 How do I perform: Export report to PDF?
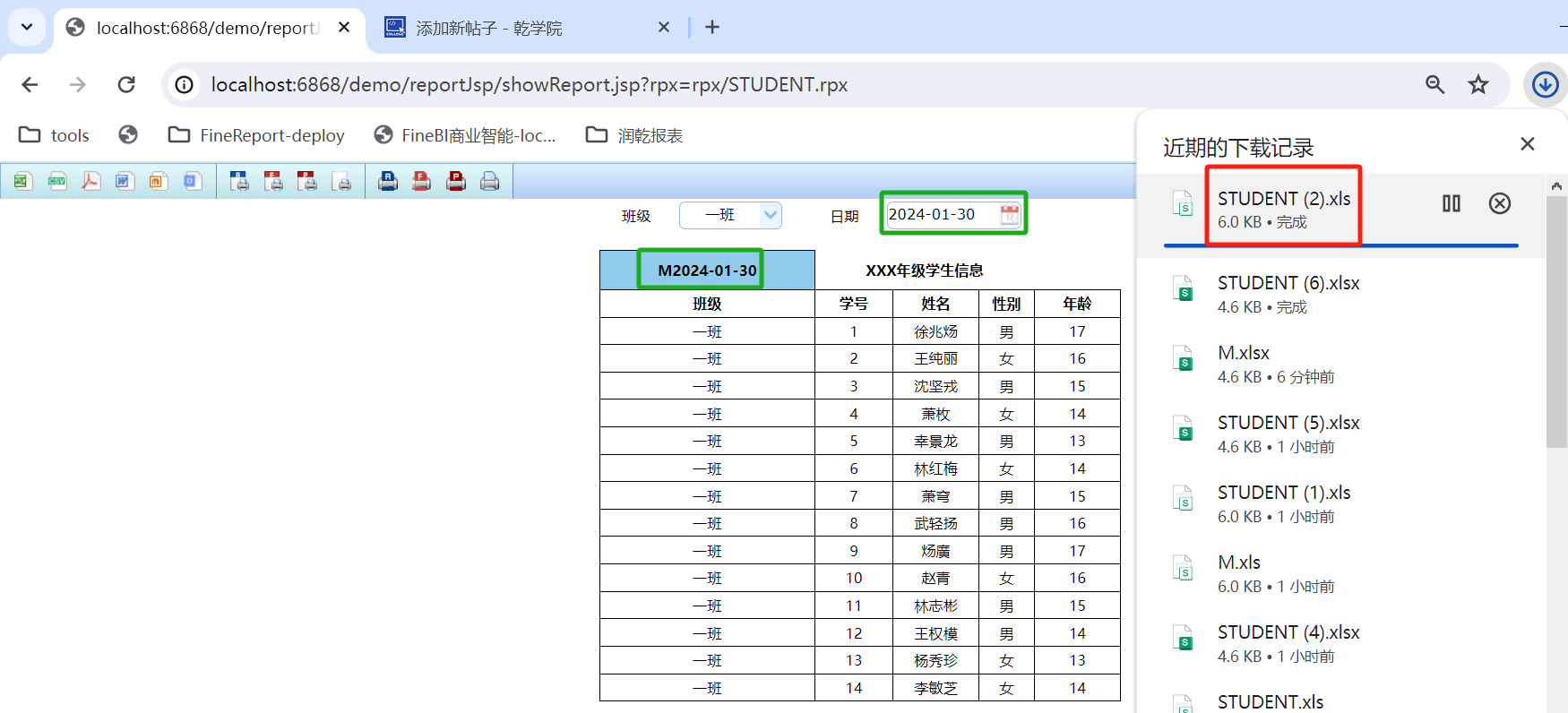[90, 182]
